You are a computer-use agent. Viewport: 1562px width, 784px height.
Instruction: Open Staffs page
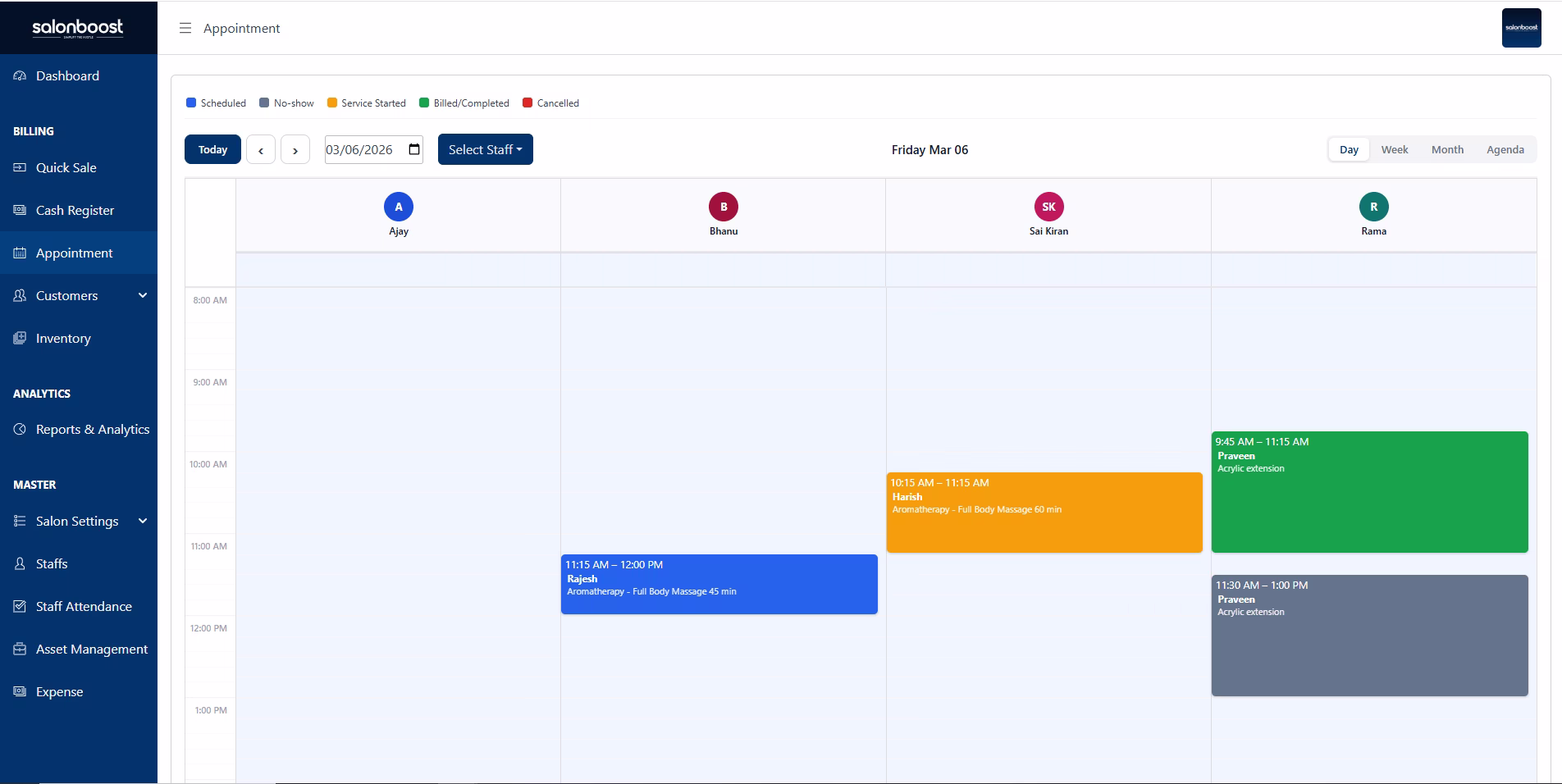click(x=79, y=563)
